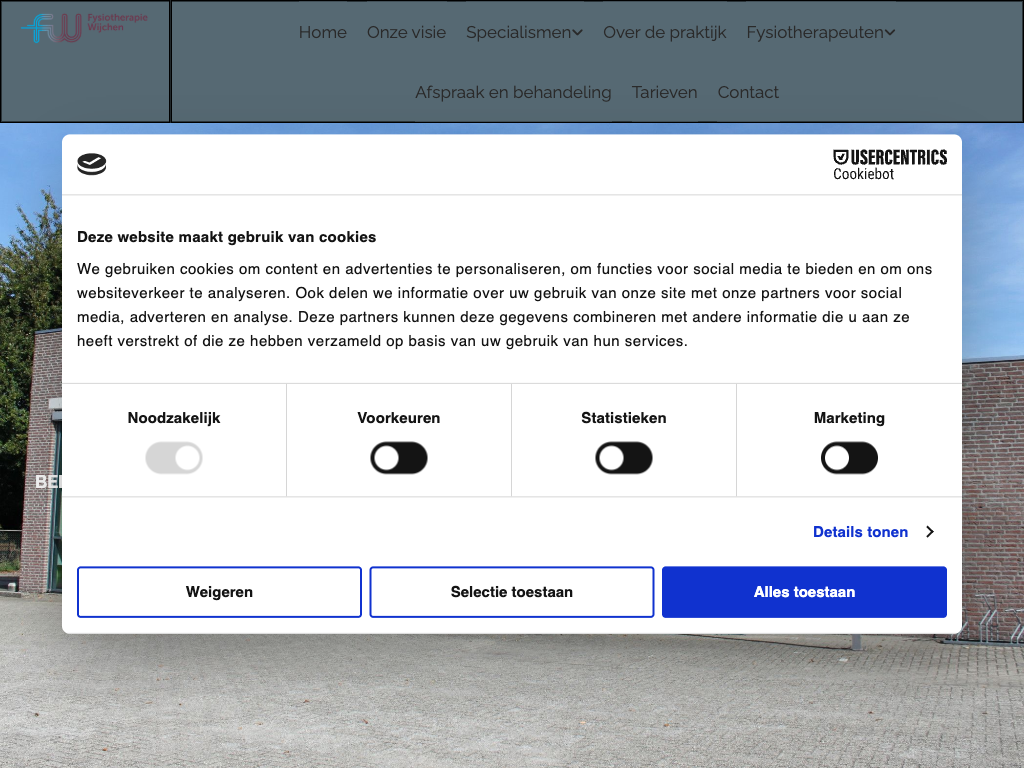1024x768 pixels.
Task: Accept all cookies with Alles toestaan
Action: tap(804, 592)
